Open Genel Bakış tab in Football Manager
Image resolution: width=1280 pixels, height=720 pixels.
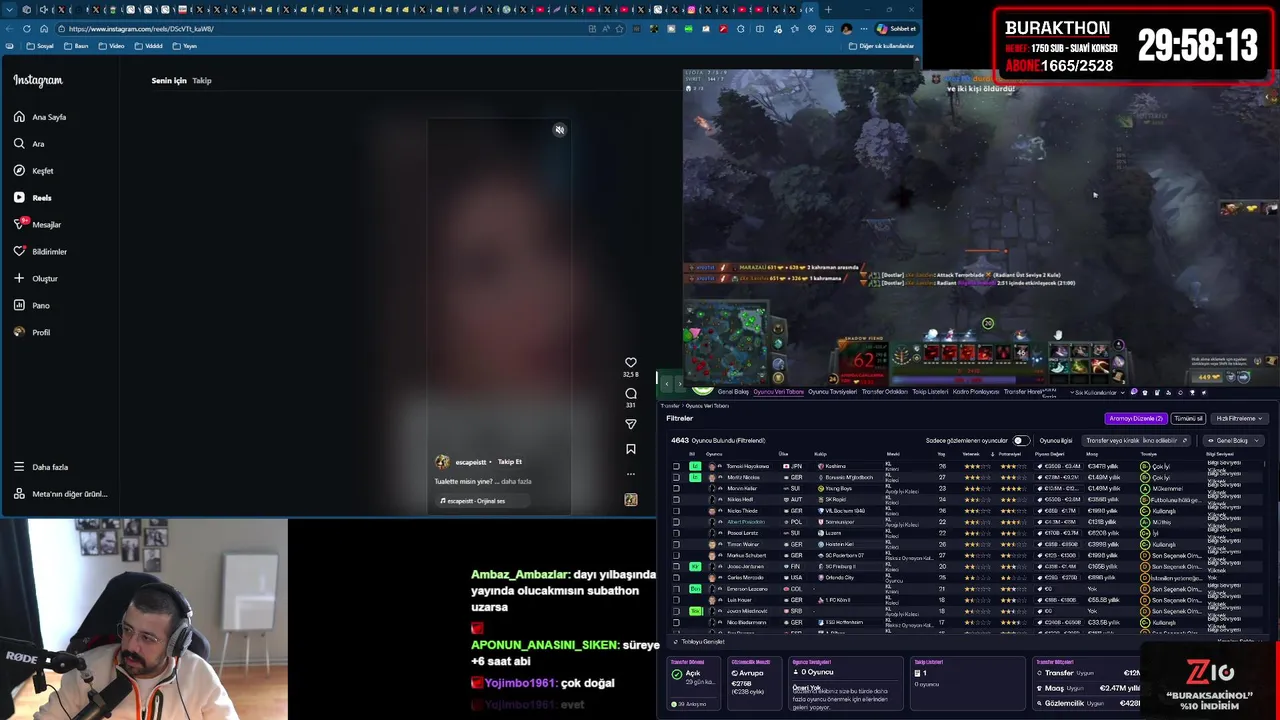pos(733,392)
